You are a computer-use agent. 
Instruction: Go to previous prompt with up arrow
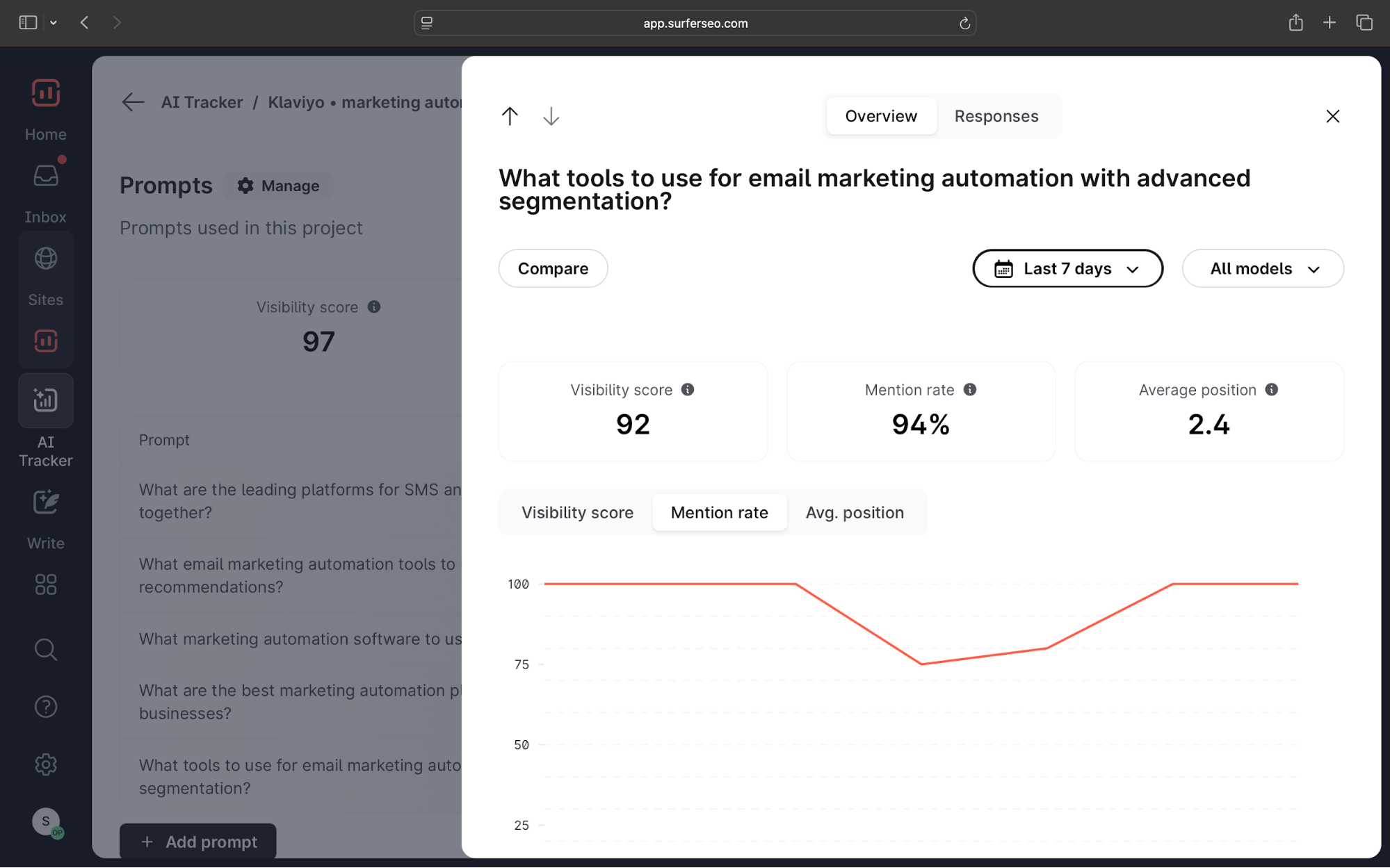click(510, 116)
